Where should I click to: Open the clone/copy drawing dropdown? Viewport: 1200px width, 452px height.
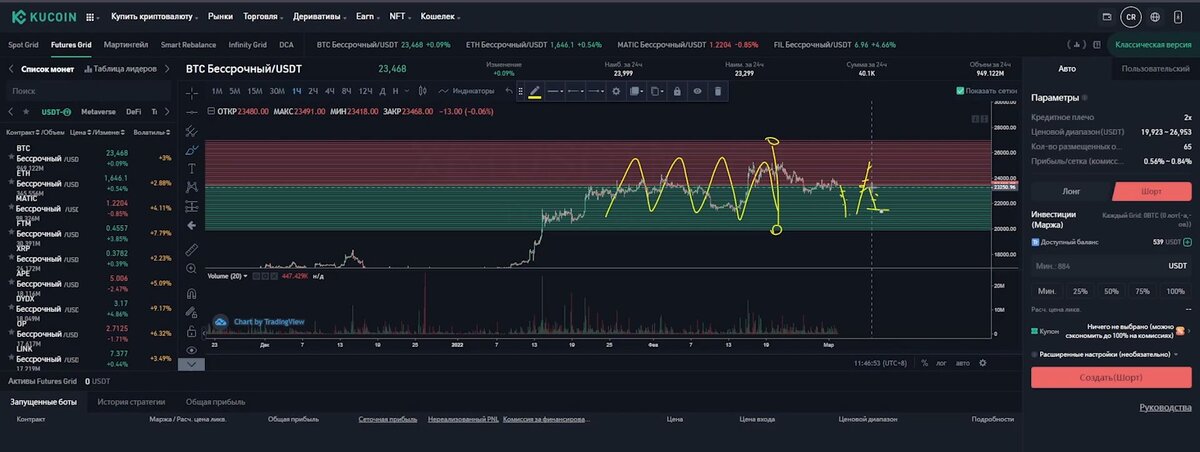coord(656,91)
